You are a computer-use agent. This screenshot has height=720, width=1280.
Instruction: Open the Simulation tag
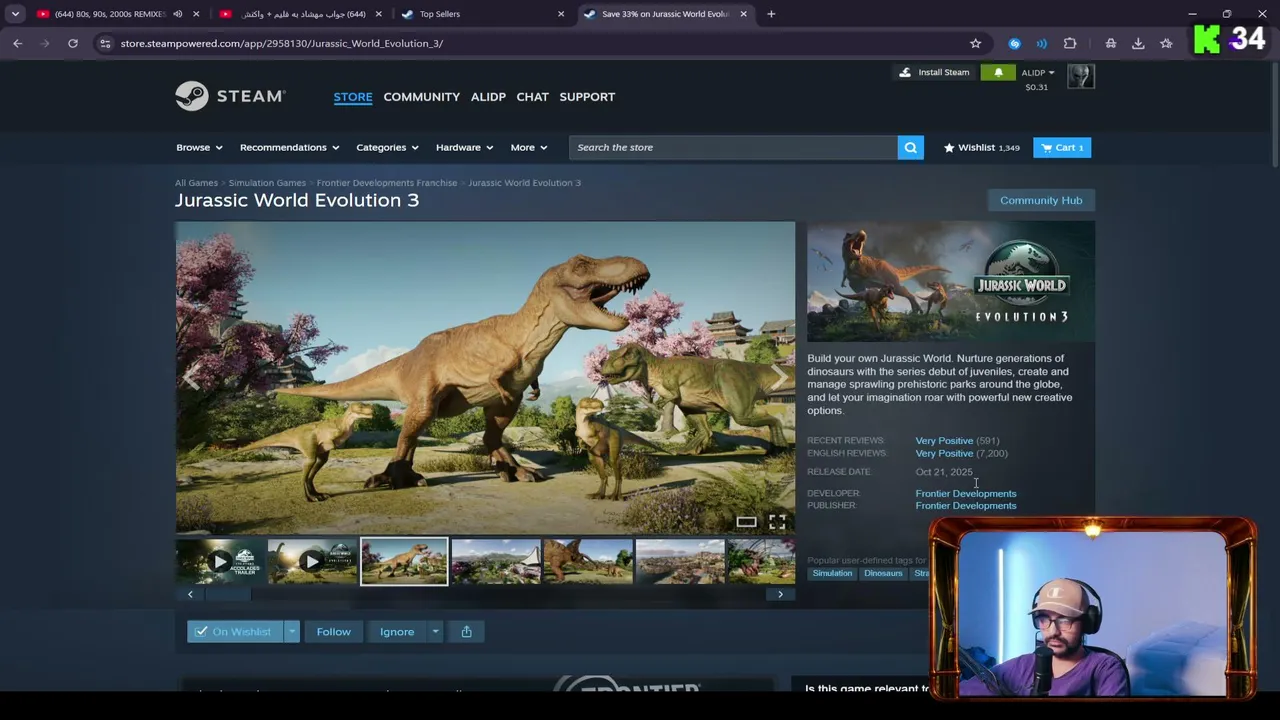832,574
